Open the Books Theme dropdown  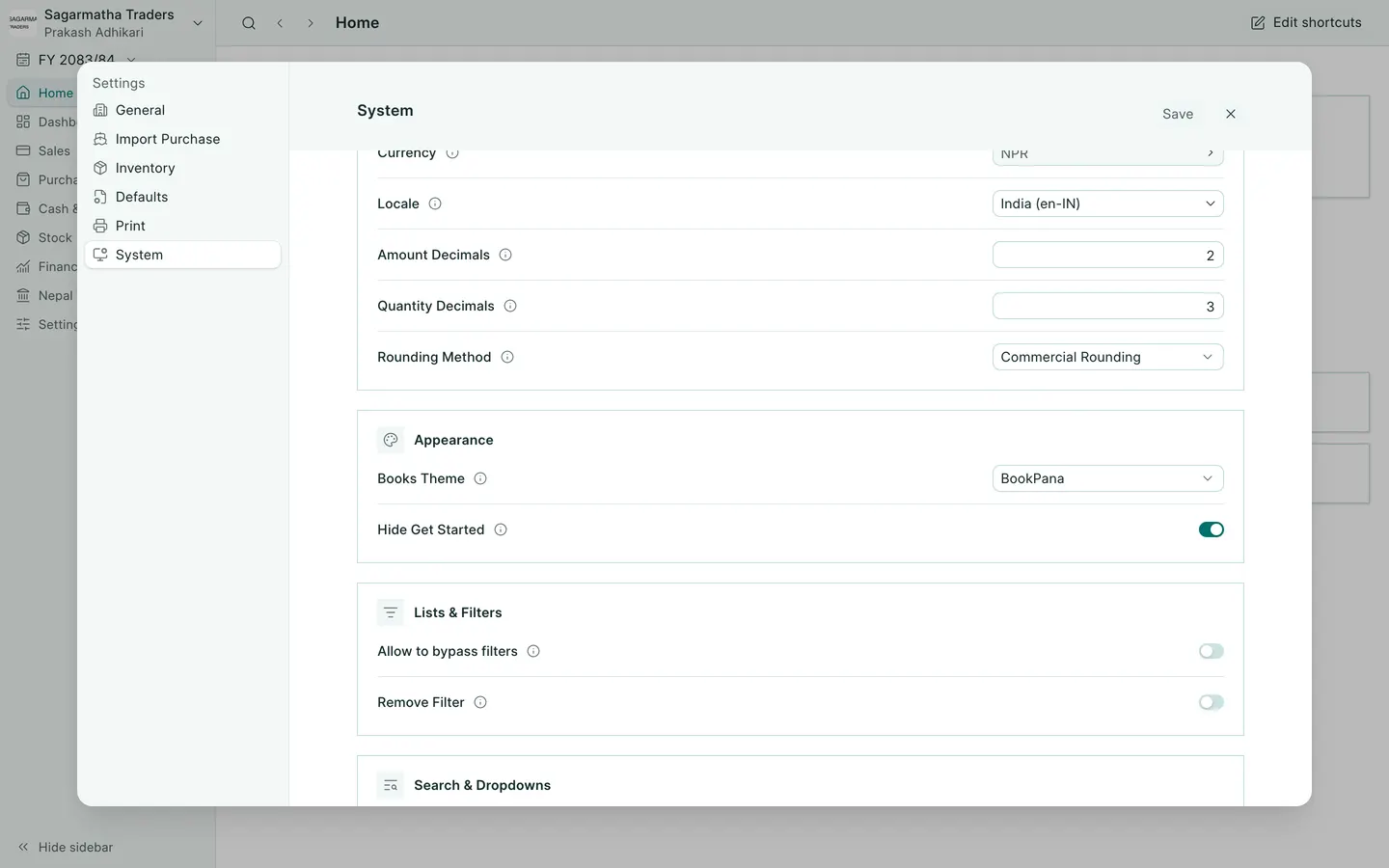(x=1108, y=478)
